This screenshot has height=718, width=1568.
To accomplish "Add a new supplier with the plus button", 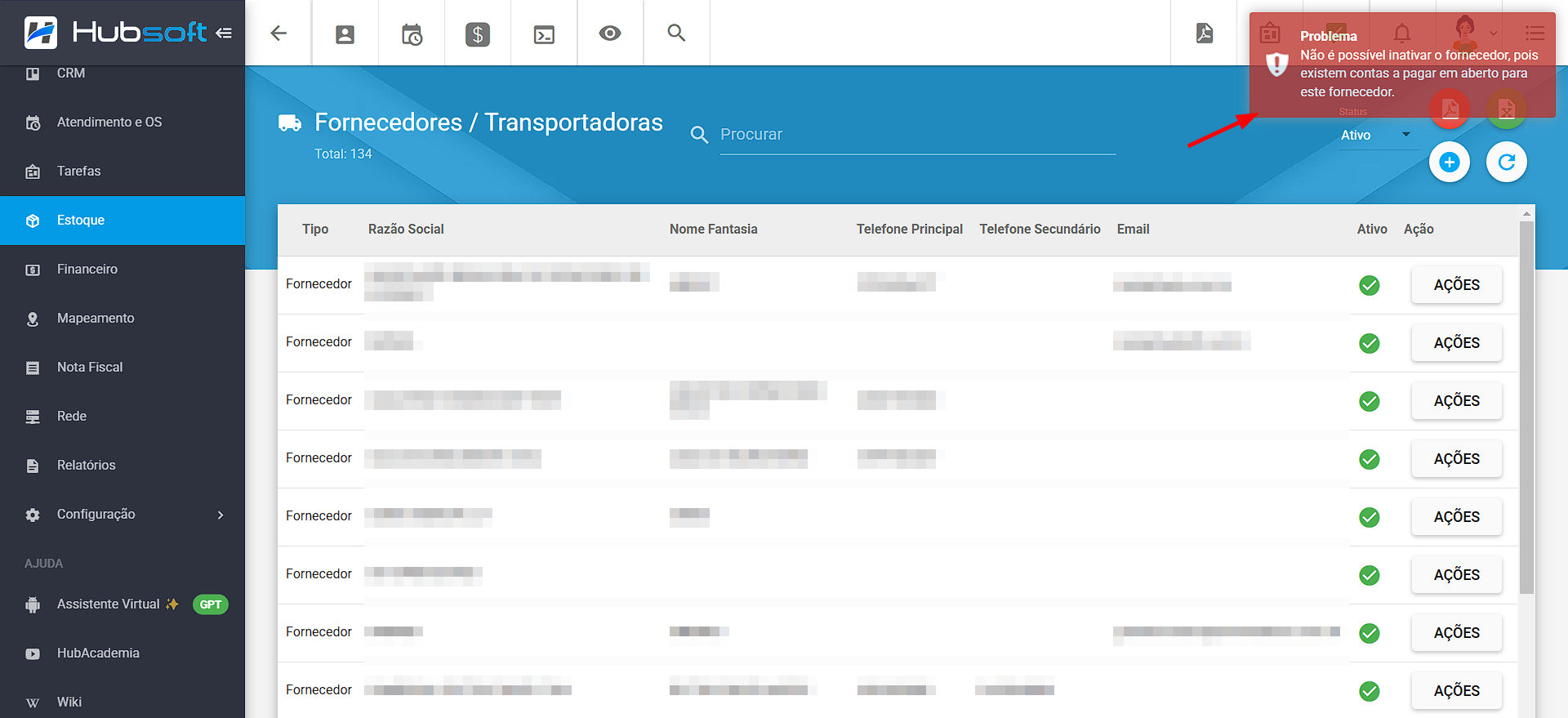I will tap(1450, 162).
